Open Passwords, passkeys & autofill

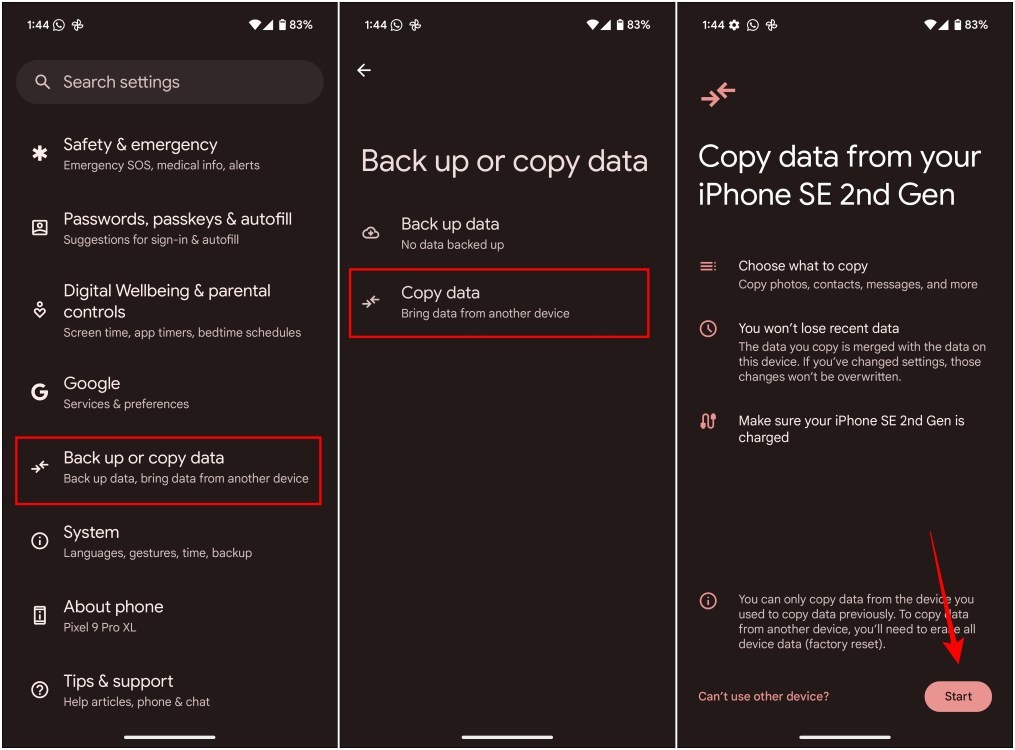pyautogui.click(x=170, y=228)
